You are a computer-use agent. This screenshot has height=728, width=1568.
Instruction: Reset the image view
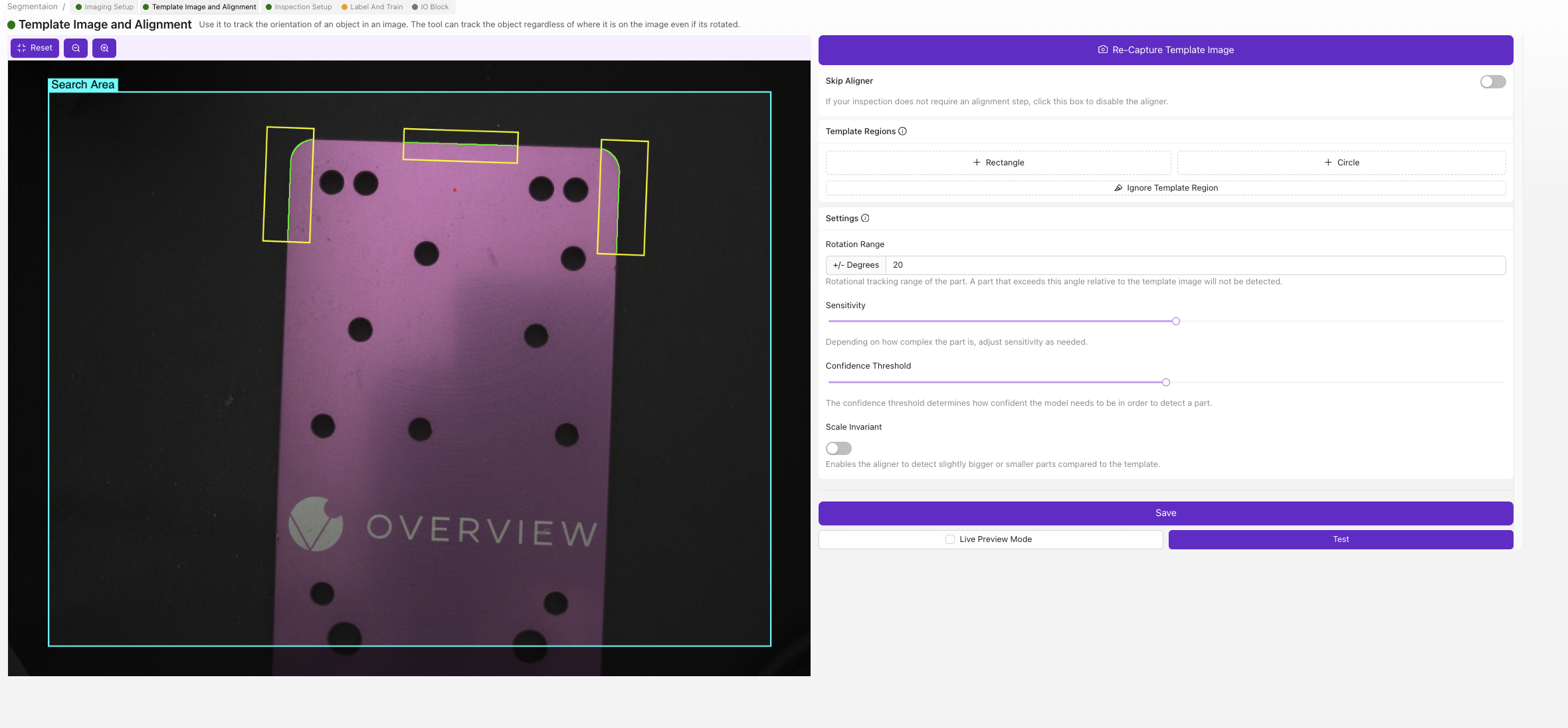35,48
